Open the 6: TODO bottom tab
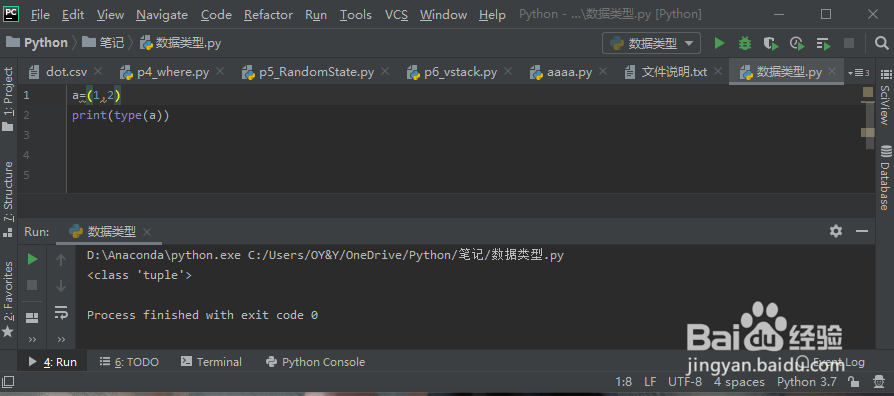Image resolution: width=894 pixels, height=396 pixels. (129, 362)
